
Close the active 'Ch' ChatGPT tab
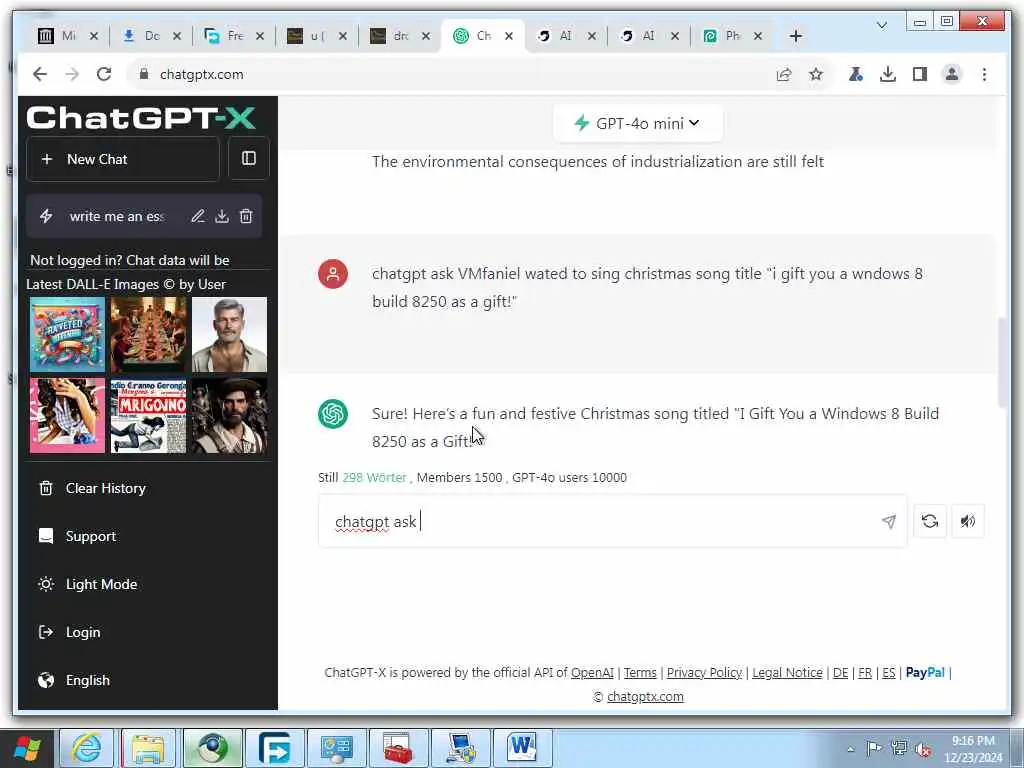click(509, 36)
